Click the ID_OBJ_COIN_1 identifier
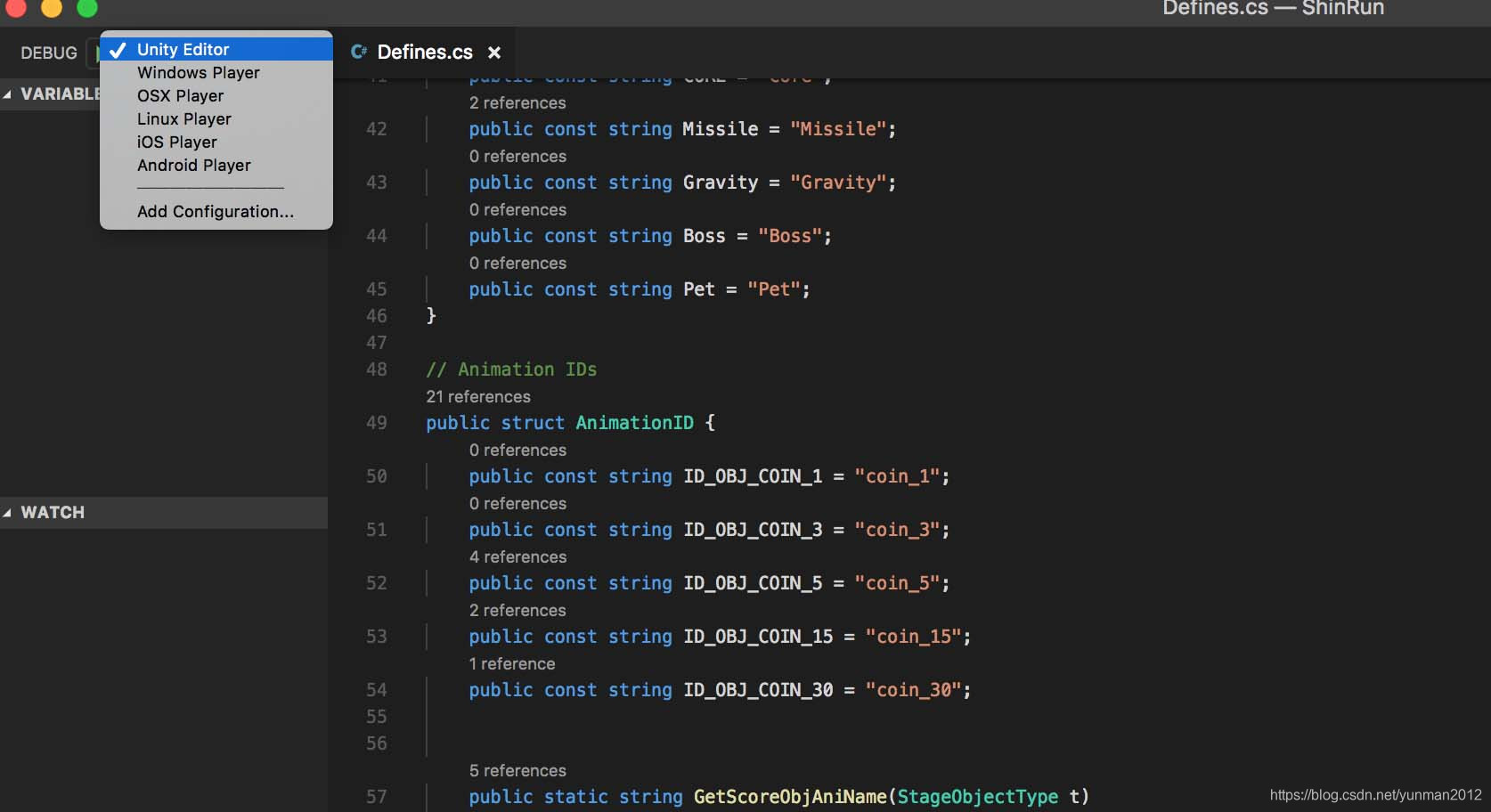1491x812 pixels. pyautogui.click(x=753, y=476)
